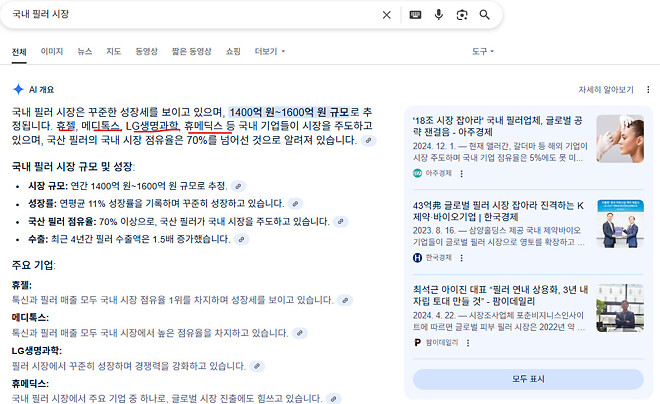
Task: Click link icon after 휴메딕스 description
Action: 333,399
